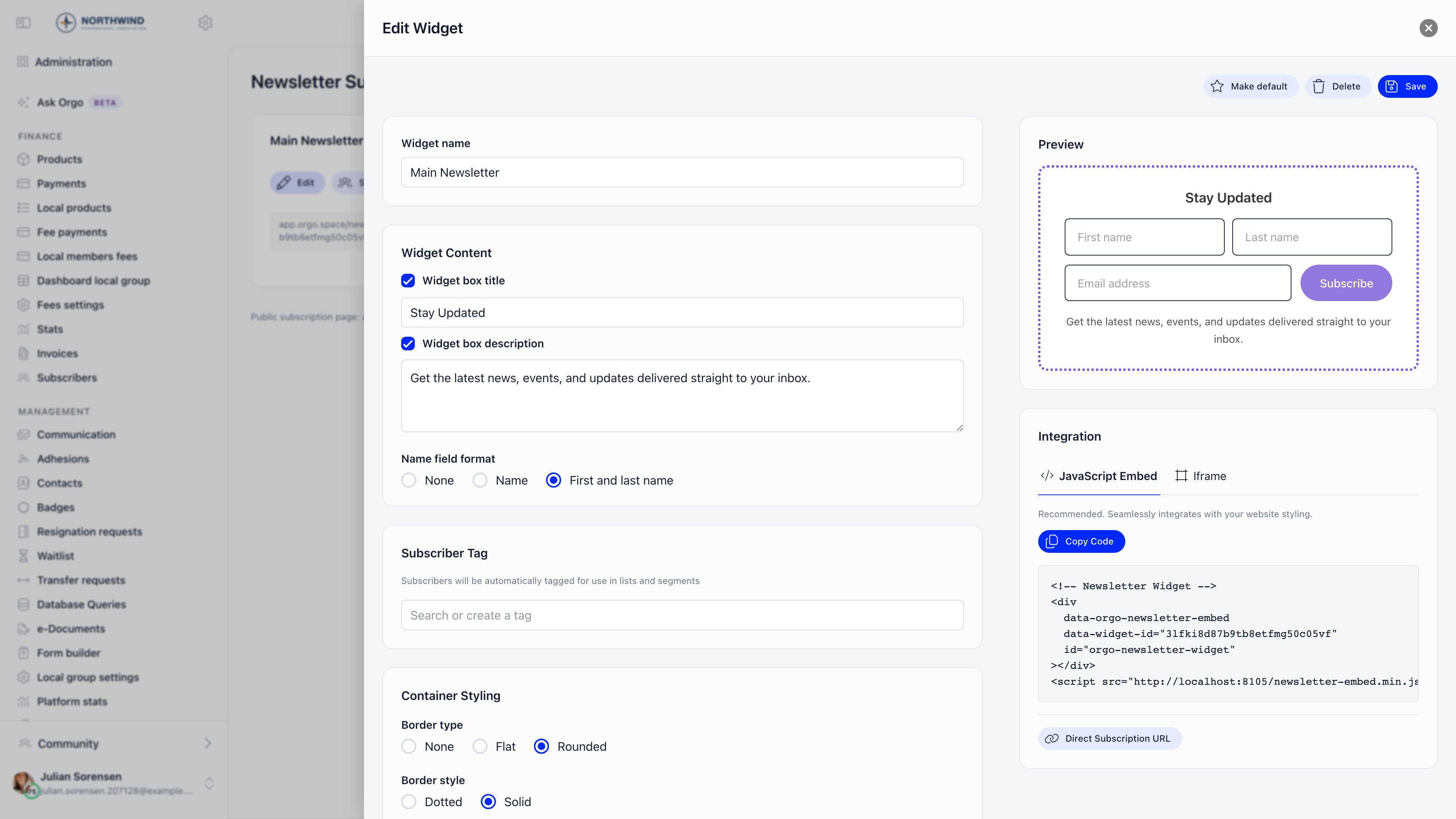Click the e-Documents icon
Screen dimensions: 1456x819
tap(23, 629)
